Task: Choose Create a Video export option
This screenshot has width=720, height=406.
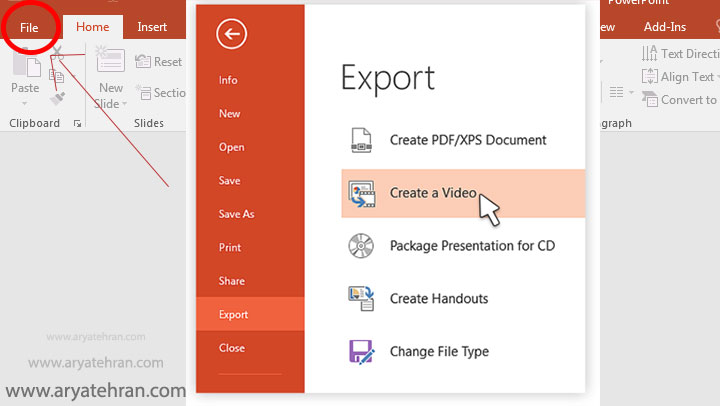Action: click(432, 193)
